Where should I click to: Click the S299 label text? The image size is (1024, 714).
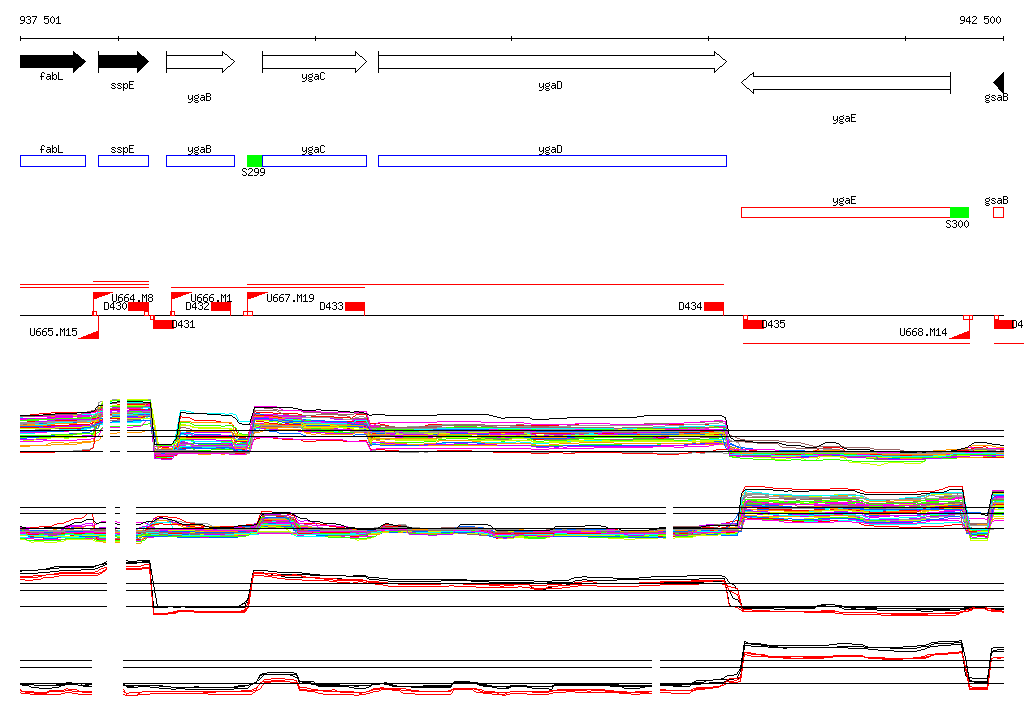[x=253, y=172]
